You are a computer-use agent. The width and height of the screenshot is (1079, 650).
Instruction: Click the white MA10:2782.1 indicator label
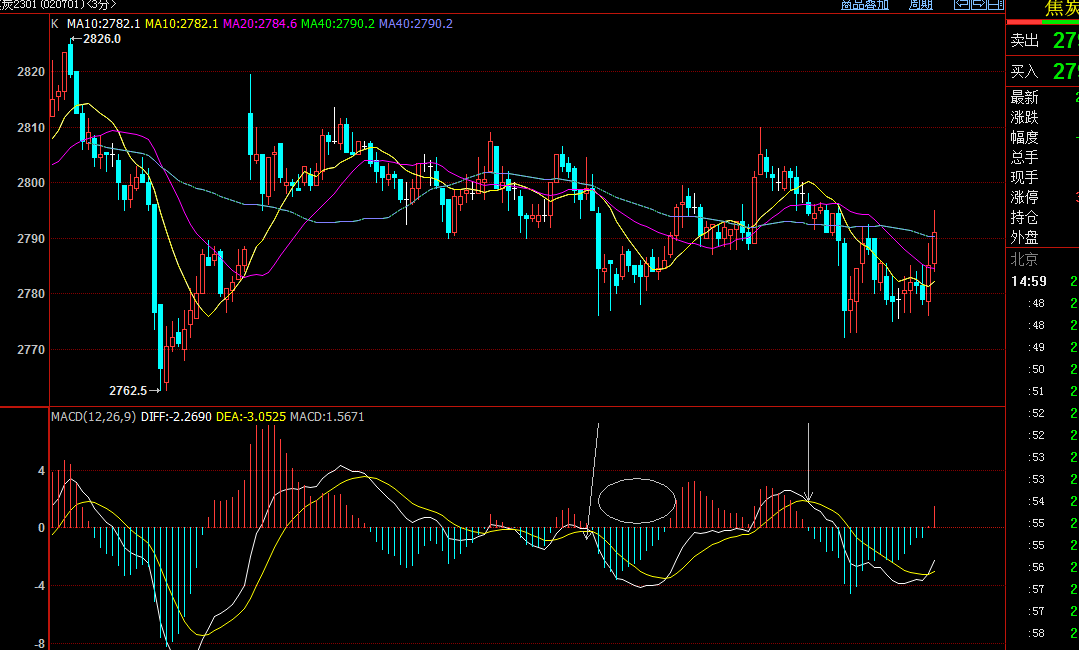(103, 23)
